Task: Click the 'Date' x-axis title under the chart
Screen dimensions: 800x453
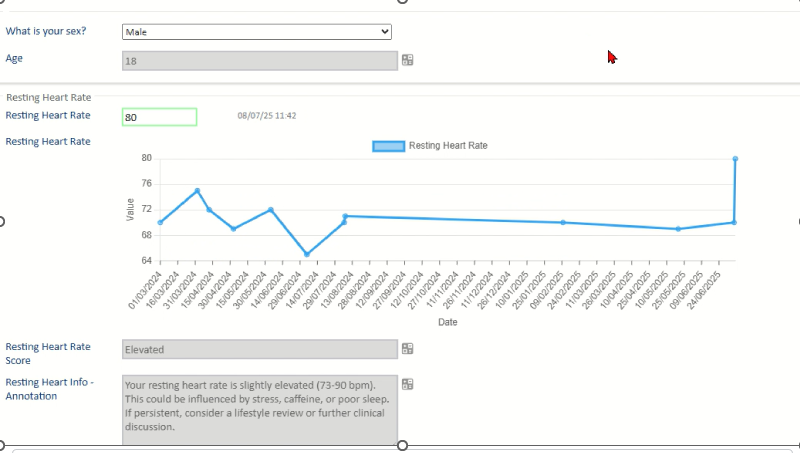Action: click(447, 322)
